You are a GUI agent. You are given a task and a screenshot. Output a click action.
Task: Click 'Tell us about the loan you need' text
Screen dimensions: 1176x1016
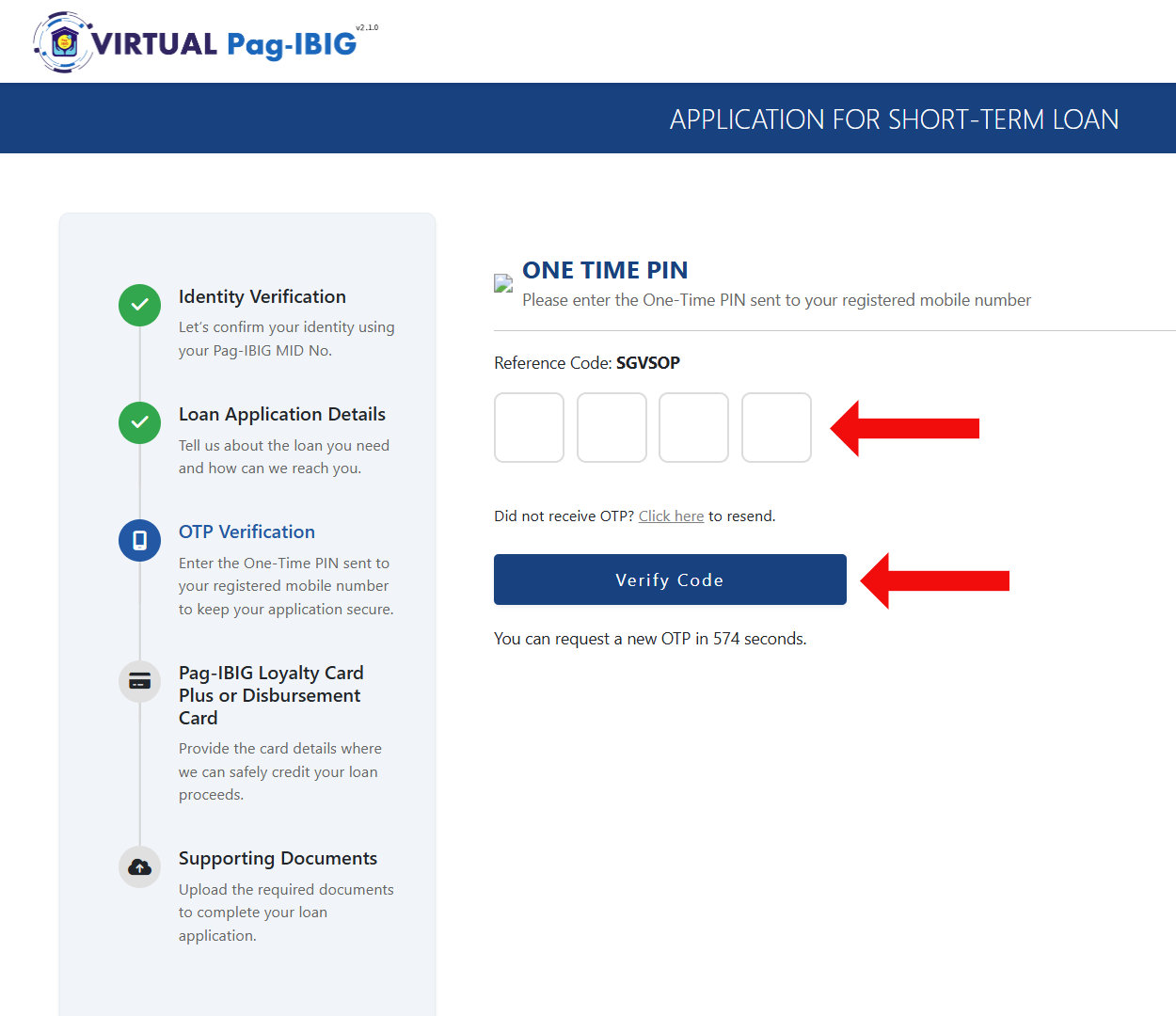click(284, 456)
